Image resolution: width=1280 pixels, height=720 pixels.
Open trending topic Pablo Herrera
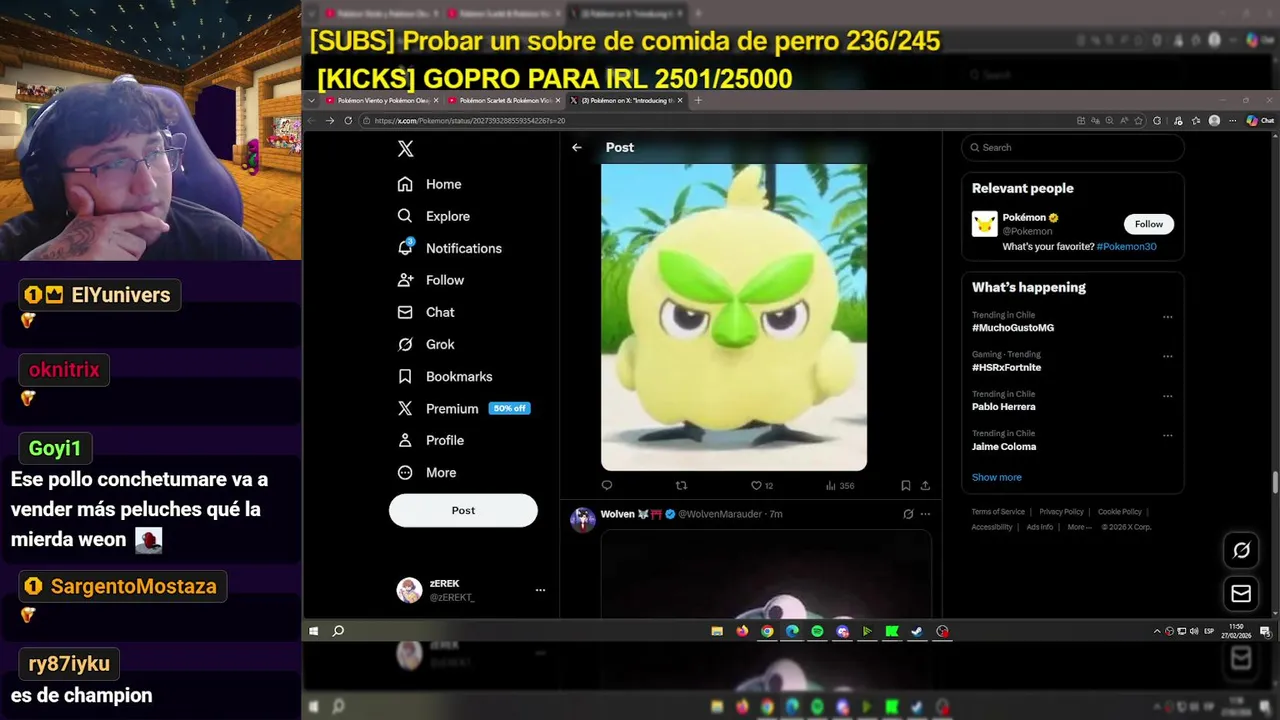(1003, 407)
